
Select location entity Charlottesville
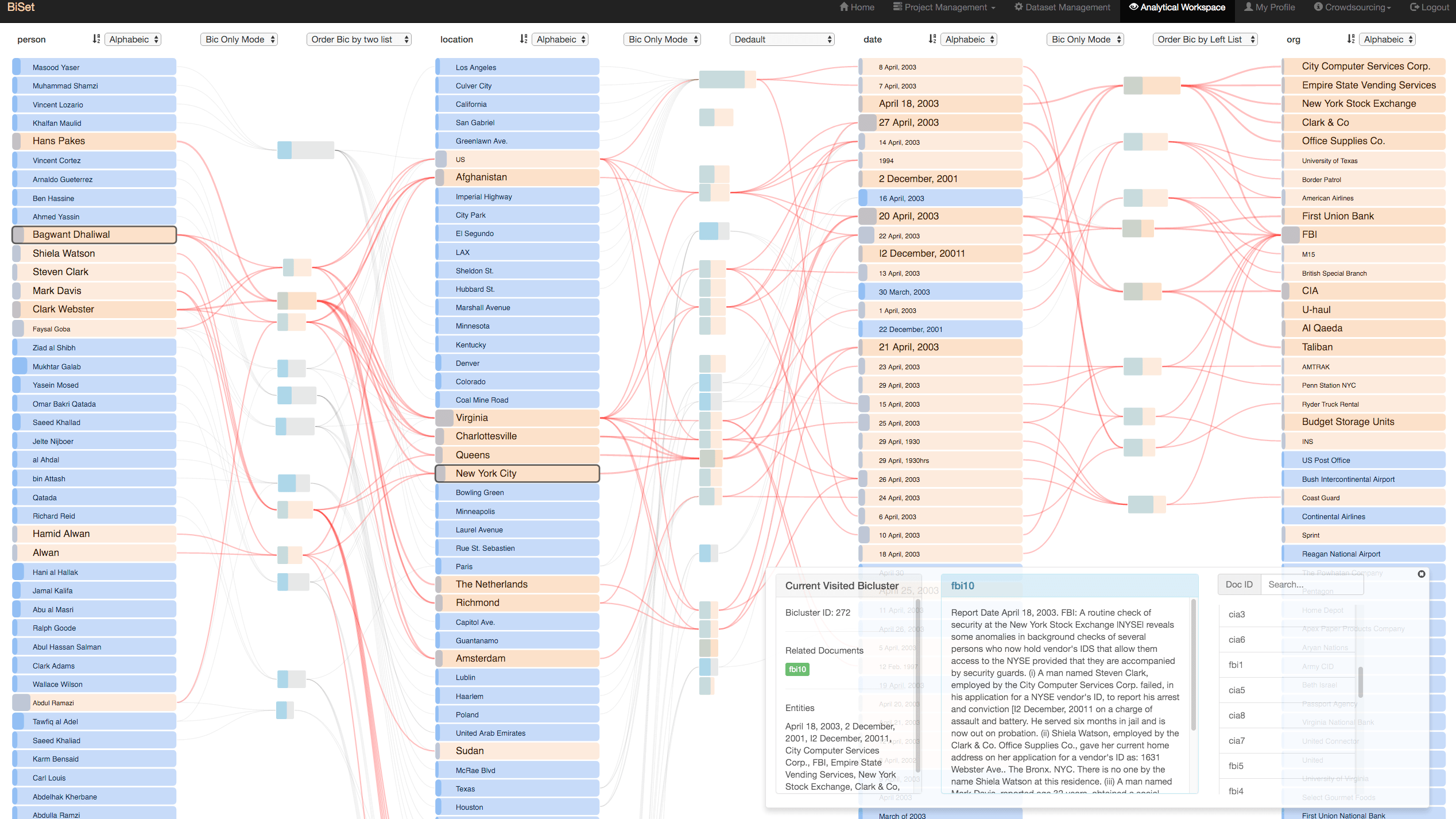tap(517, 436)
